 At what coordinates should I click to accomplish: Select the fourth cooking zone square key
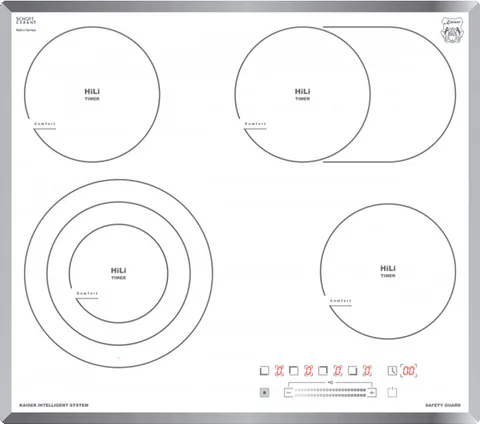(352, 370)
